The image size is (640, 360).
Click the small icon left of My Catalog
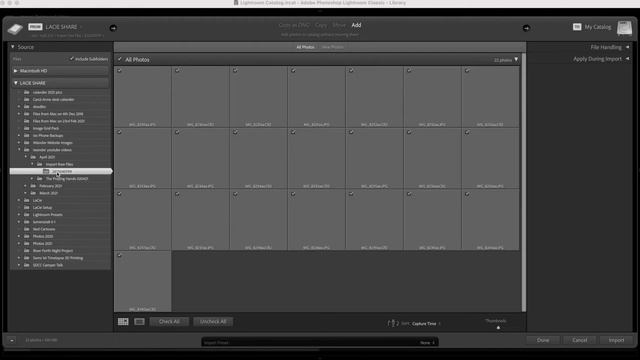click(x=577, y=27)
